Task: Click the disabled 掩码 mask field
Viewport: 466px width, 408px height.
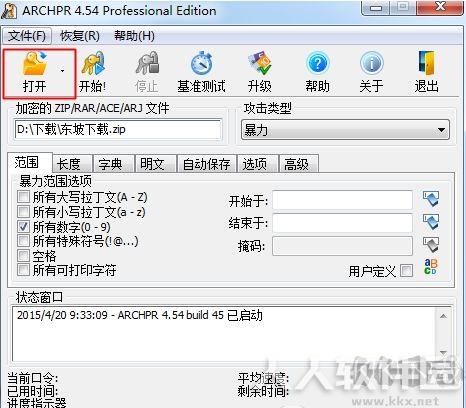Action: click(x=343, y=246)
